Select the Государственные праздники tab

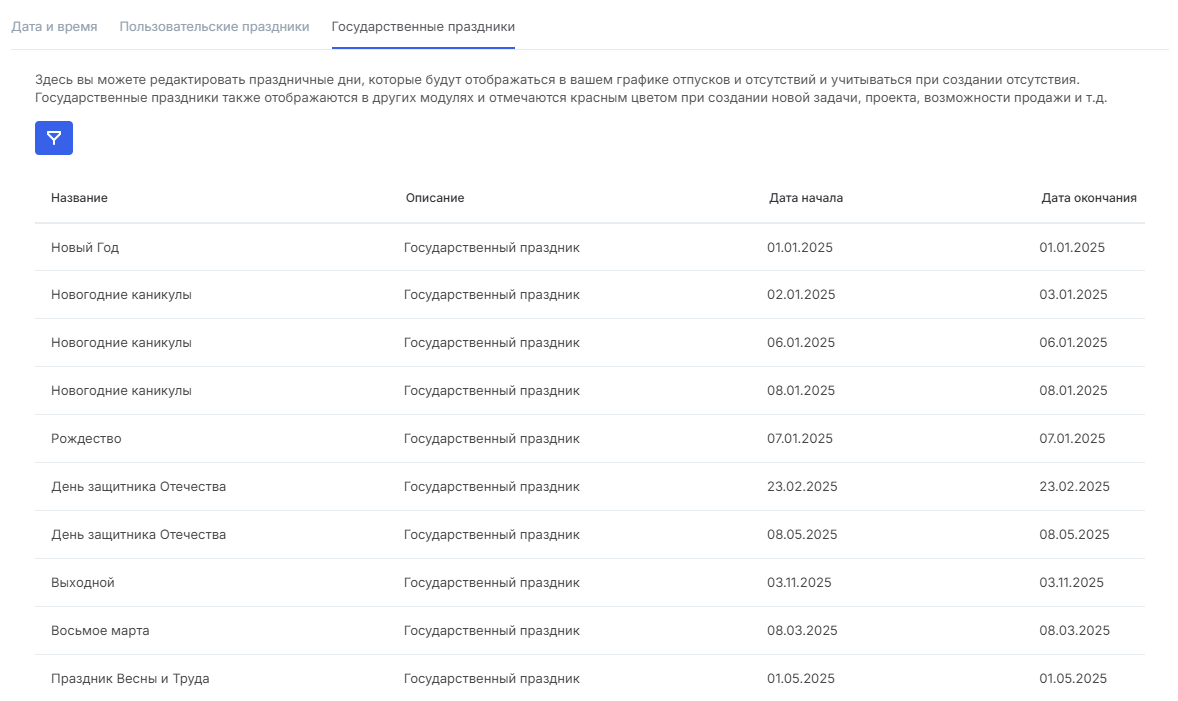click(x=423, y=26)
